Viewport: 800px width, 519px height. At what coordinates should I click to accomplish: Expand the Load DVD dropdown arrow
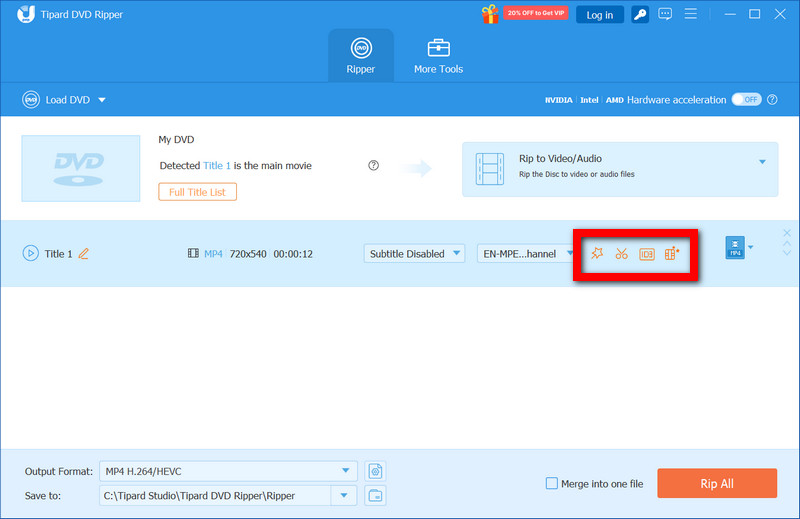(x=102, y=100)
